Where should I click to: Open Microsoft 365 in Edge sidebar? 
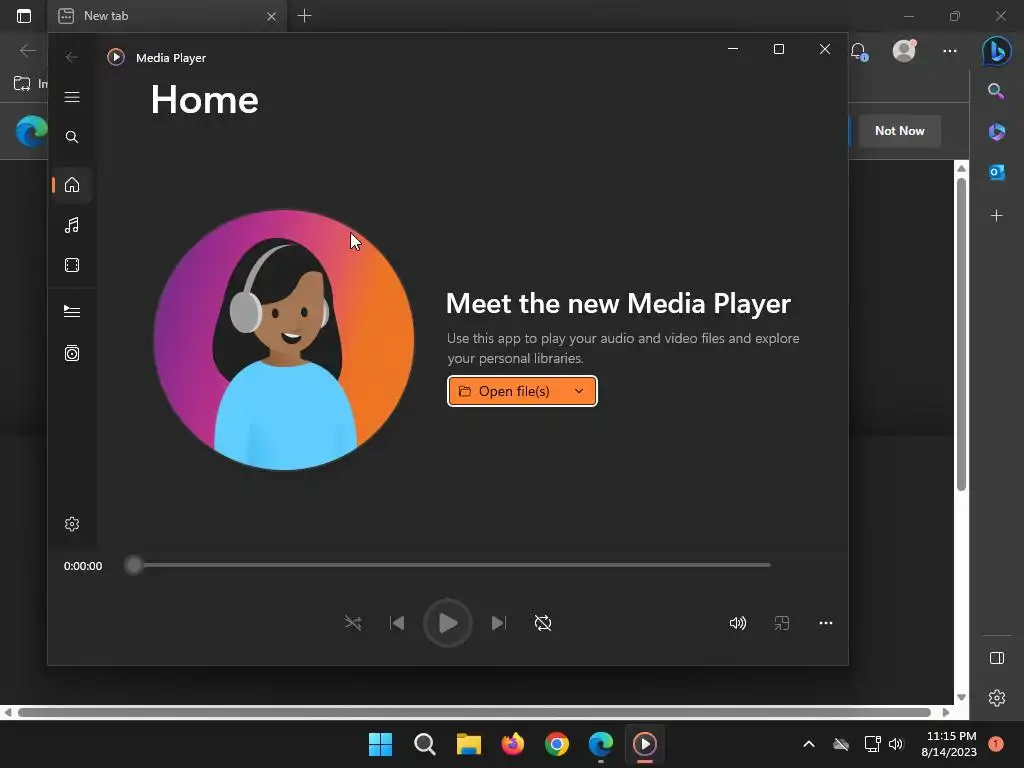point(996,131)
